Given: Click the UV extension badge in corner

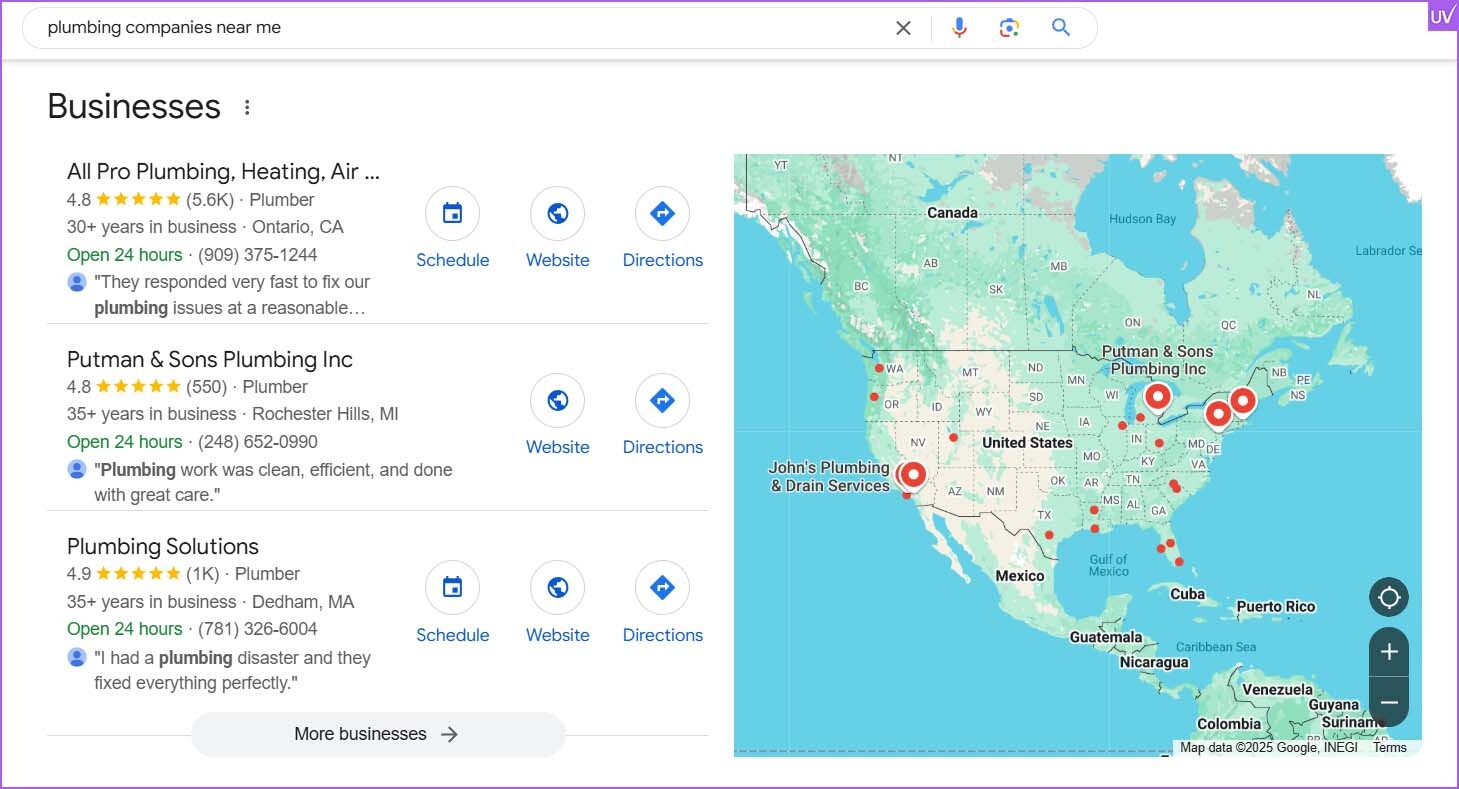Looking at the screenshot, I should (x=1441, y=17).
